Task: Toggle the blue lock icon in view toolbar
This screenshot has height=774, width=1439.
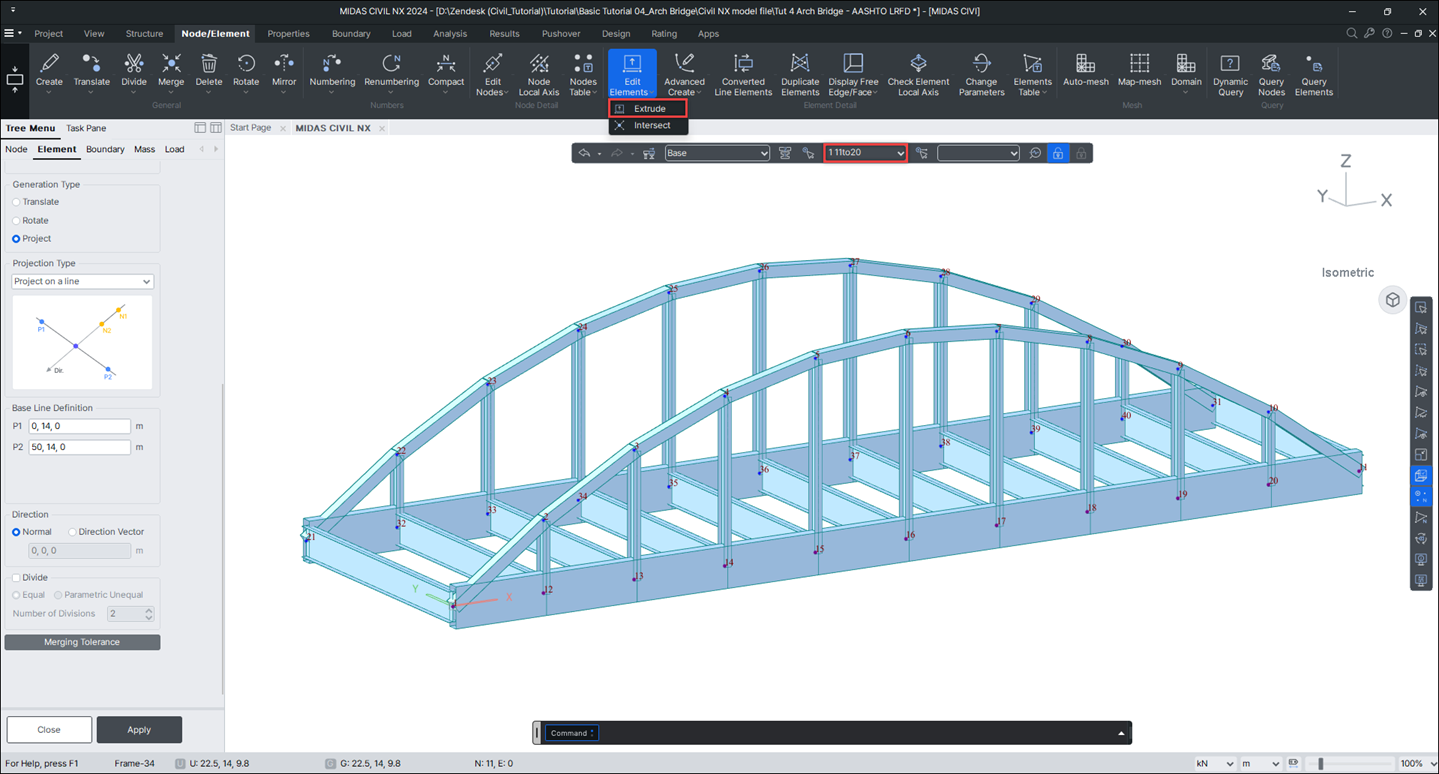Action: 1058,153
